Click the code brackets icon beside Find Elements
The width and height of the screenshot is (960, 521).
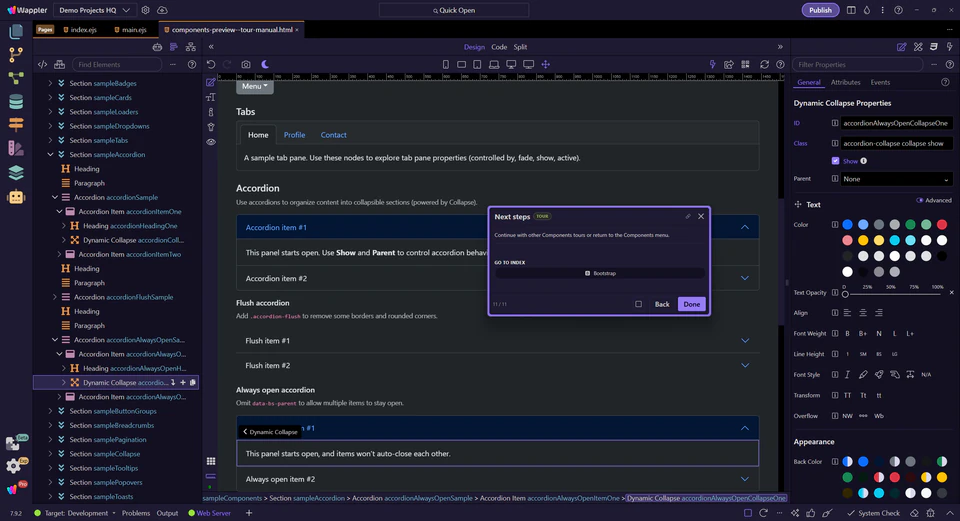(x=42, y=64)
